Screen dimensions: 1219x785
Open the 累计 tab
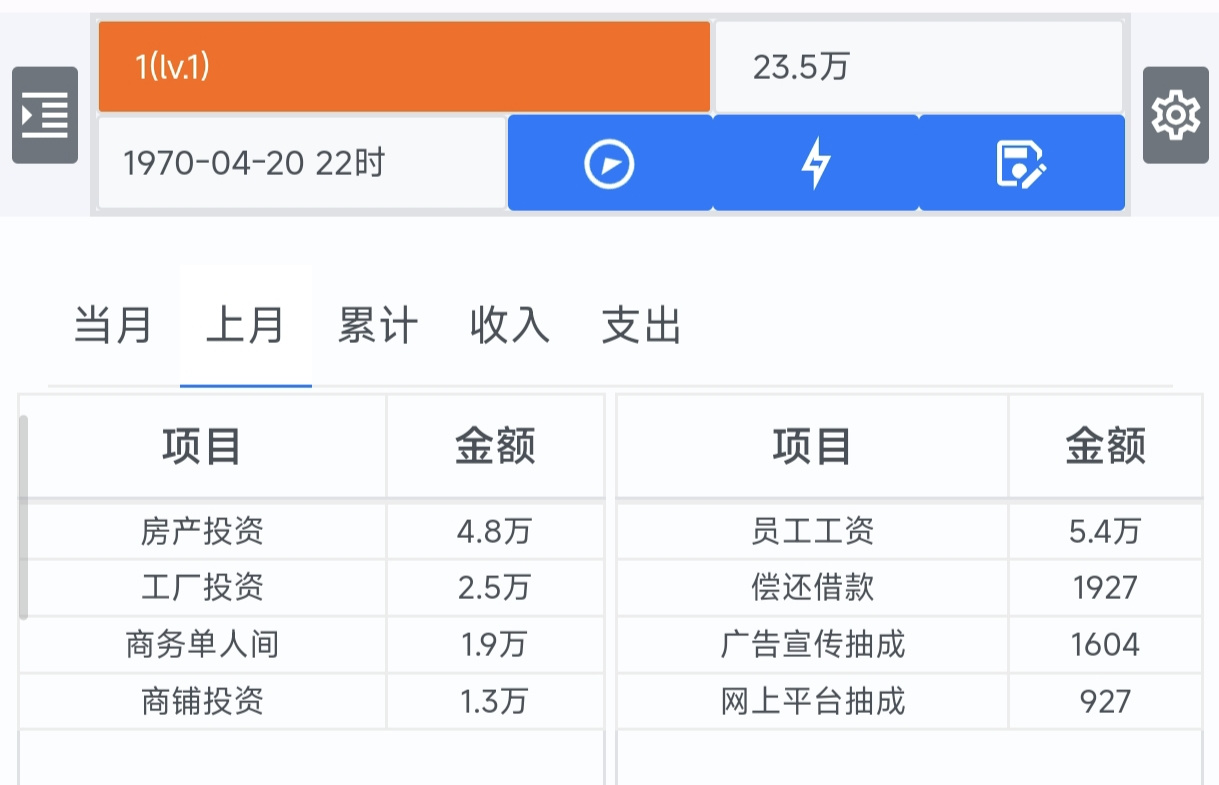pos(378,326)
